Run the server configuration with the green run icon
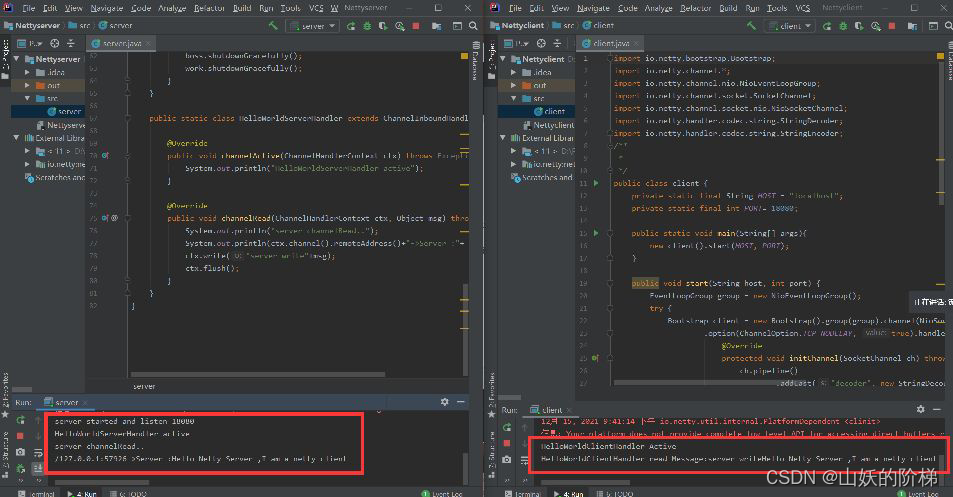The width and height of the screenshot is (953, 497). pyautogui.click(x=351, y=26)
